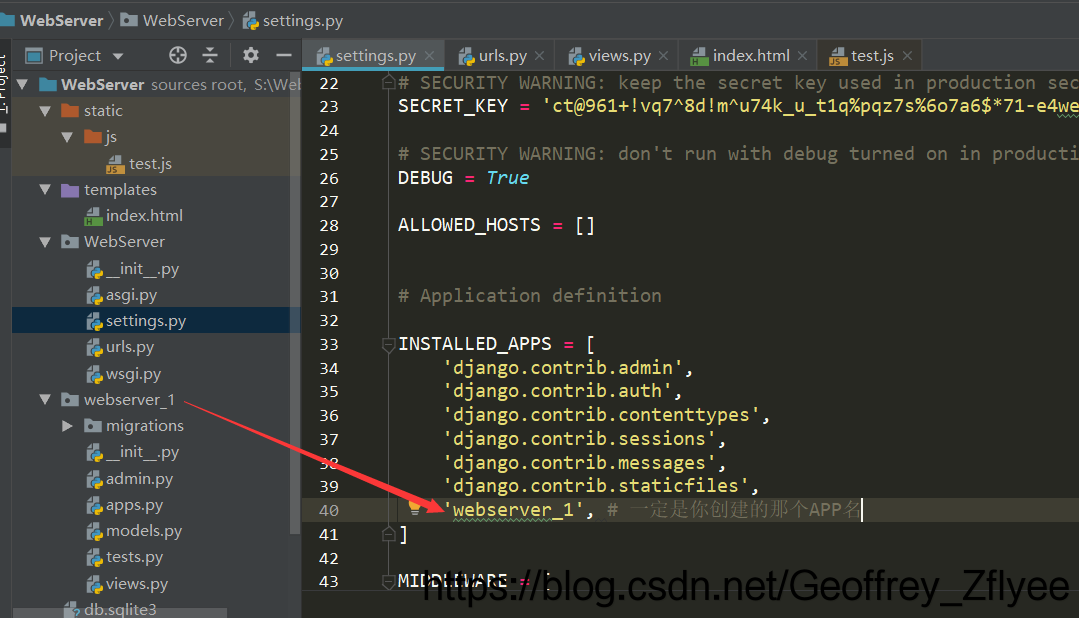The height and width of the screenshot is (618, 1079).
Task: Expand the migrations folder
Action: coord(67,426)
